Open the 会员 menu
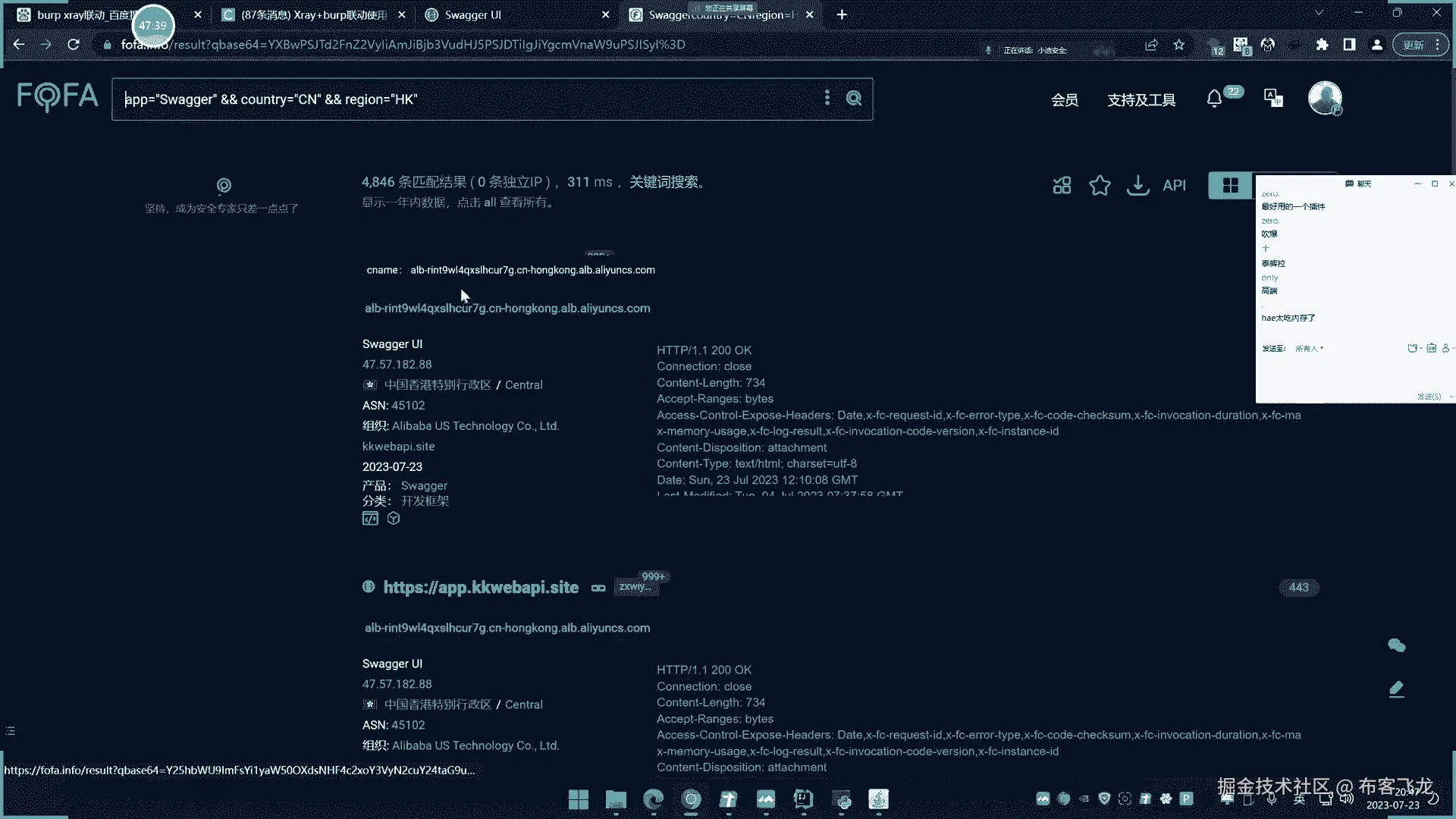Image resolution: width=1456 pixels, height=819 pixels. click(x=1065, y=100)
